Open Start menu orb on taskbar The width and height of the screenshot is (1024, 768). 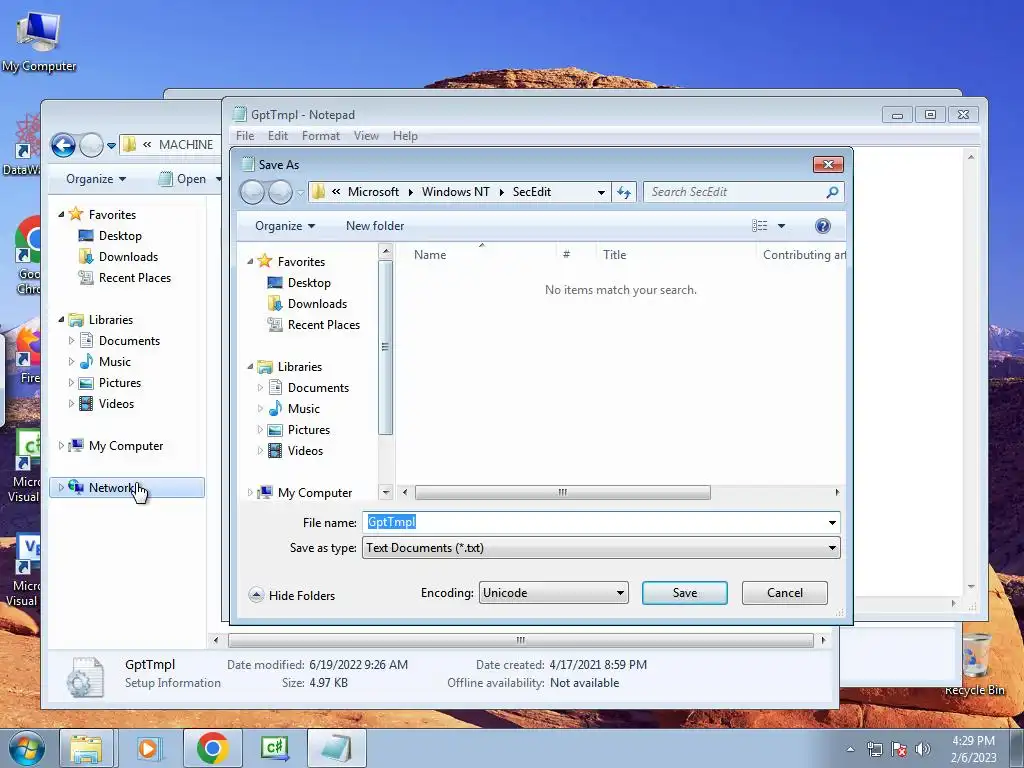[x=26, y=748]
